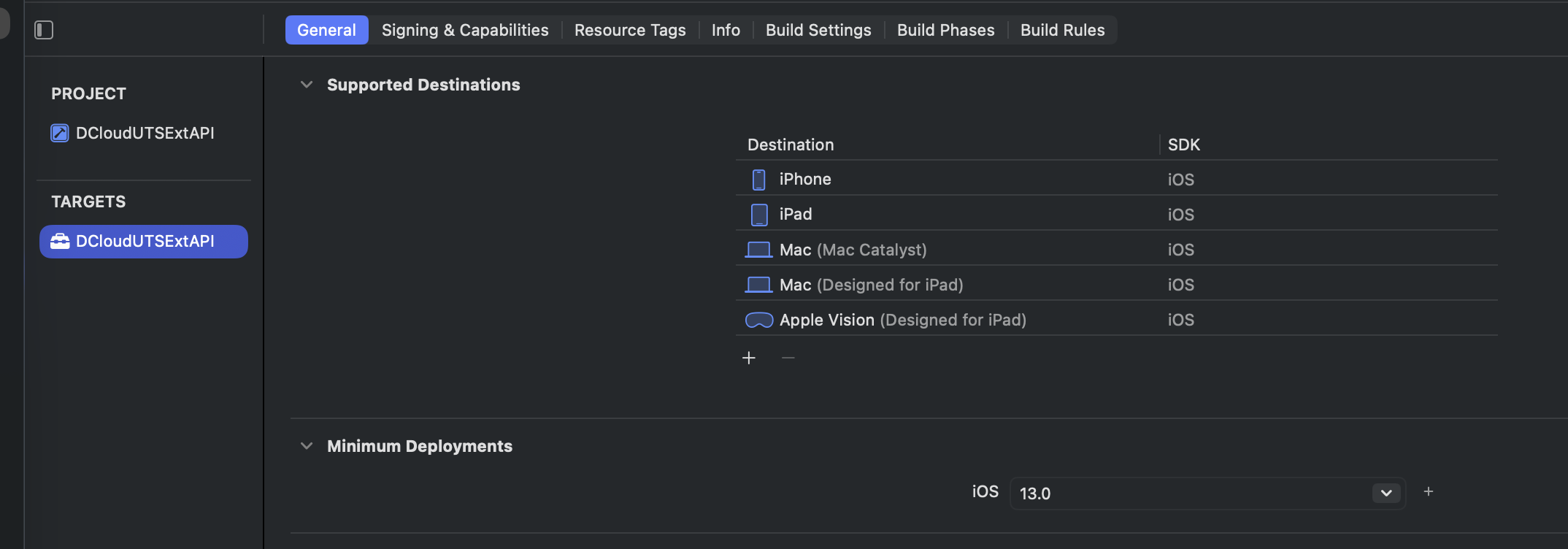Select the Apple Vision destination row

tap(1117, 320)
